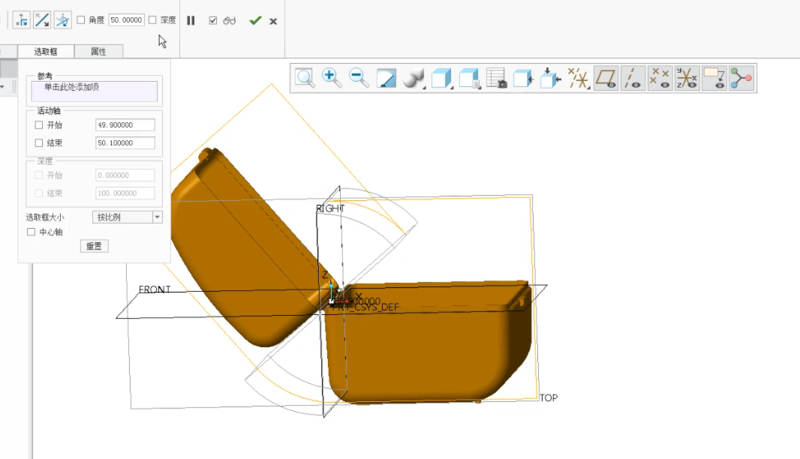The width and height of the screenshot is (800, 459).
Task: Click the axis with boxed arrow tool icon
Action: tap(21, 20)
